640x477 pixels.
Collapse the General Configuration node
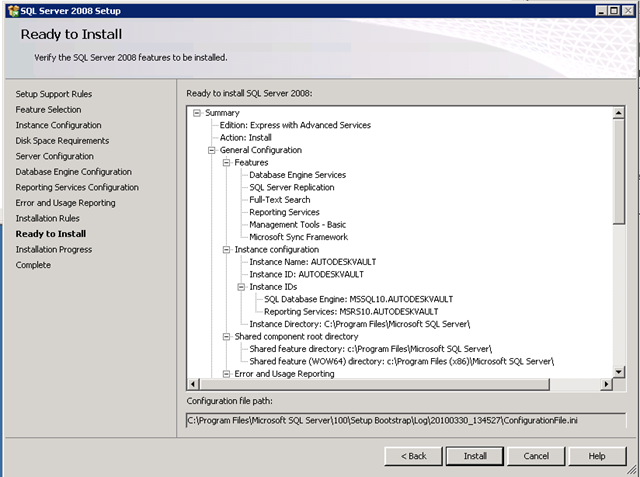211,150
